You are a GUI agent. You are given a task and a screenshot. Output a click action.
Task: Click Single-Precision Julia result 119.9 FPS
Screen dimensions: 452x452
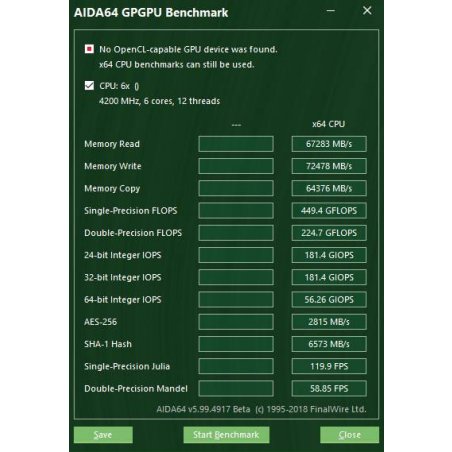329,366
